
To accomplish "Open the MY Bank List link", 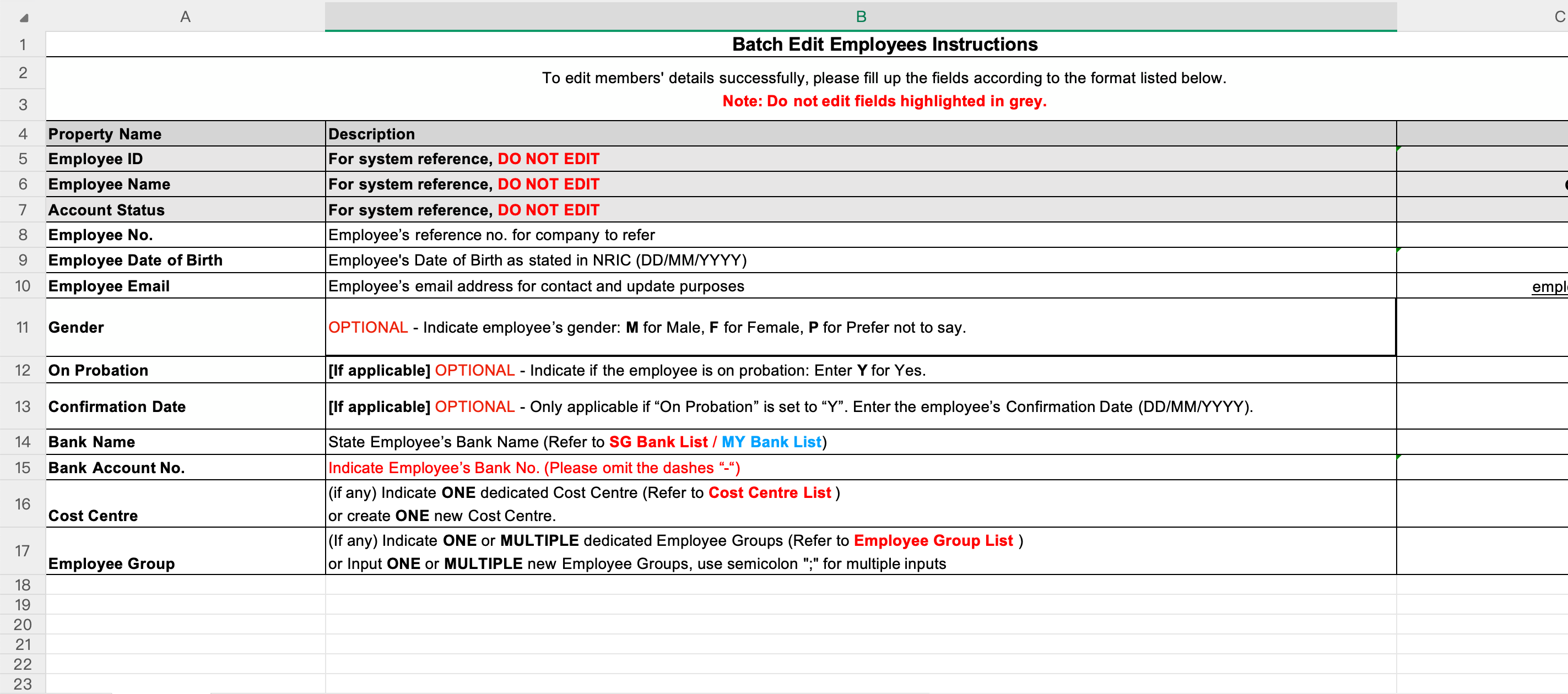I will 771,442.
